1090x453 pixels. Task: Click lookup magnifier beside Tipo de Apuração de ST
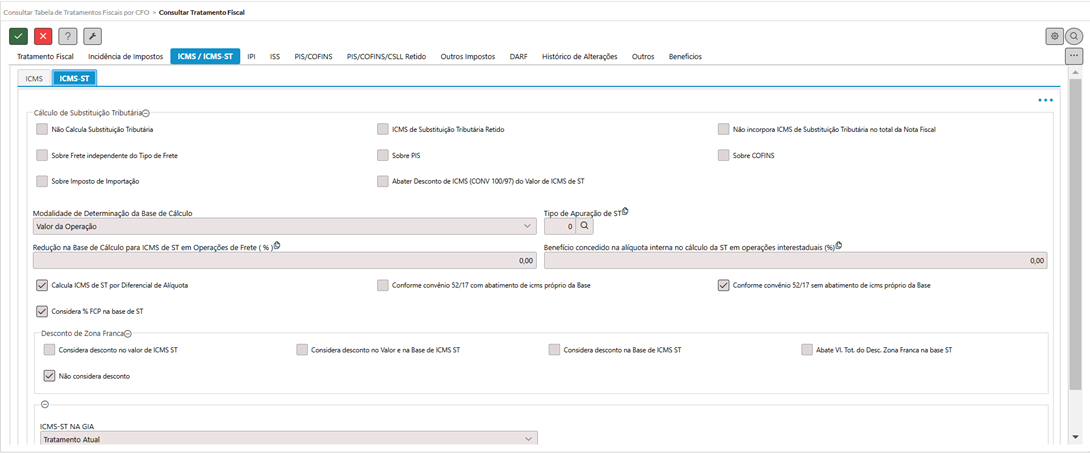pos(585,227)
